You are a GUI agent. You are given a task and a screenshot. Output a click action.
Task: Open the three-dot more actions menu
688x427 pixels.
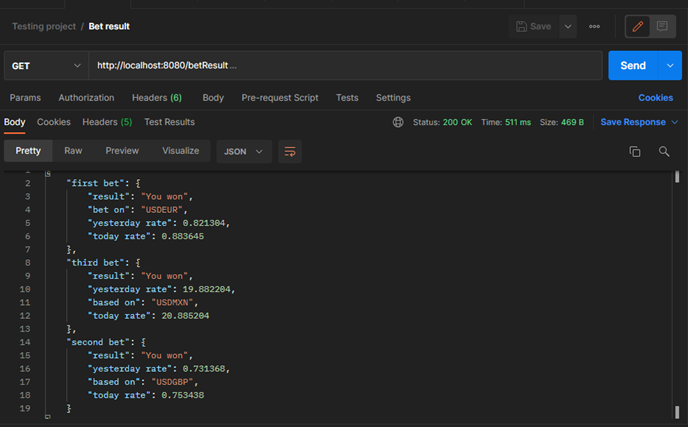[x=594, y=26]
